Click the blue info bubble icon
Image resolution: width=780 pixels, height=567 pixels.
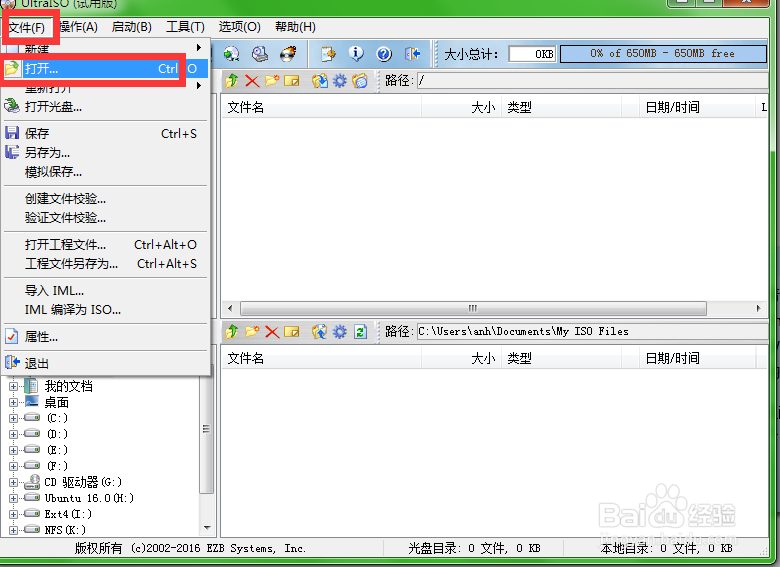356,54
